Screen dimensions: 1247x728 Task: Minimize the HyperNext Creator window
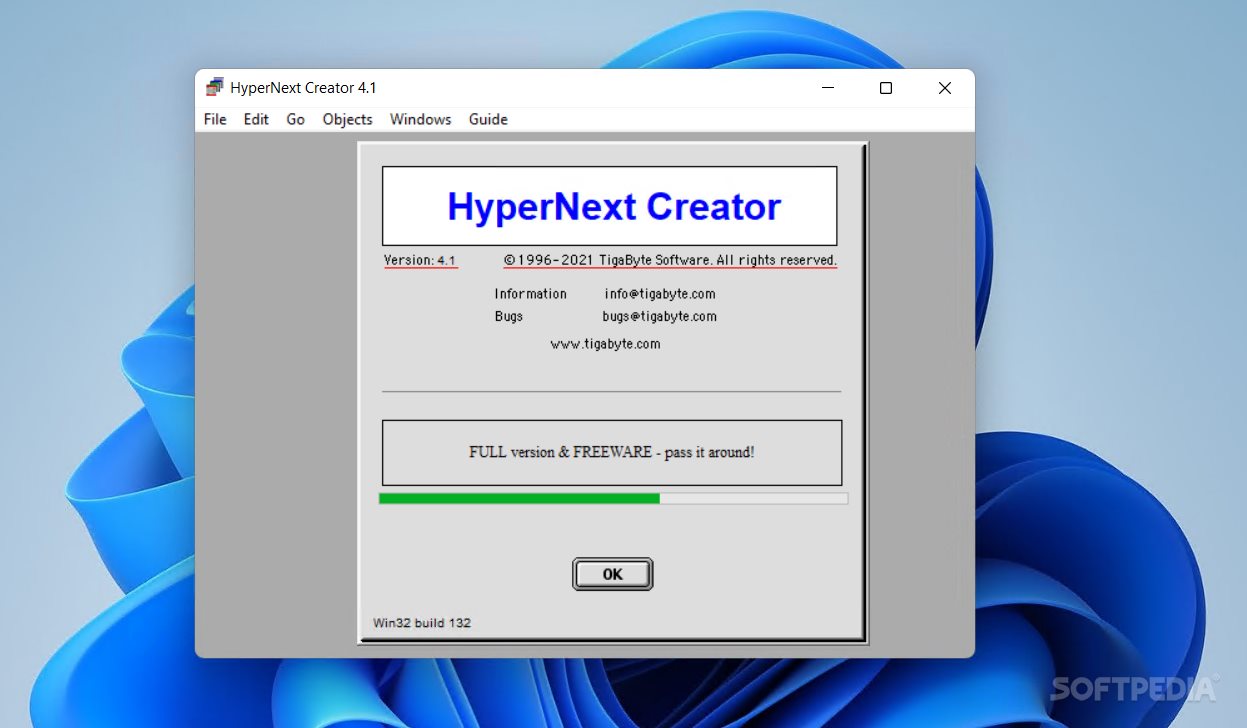coord(828,88)
